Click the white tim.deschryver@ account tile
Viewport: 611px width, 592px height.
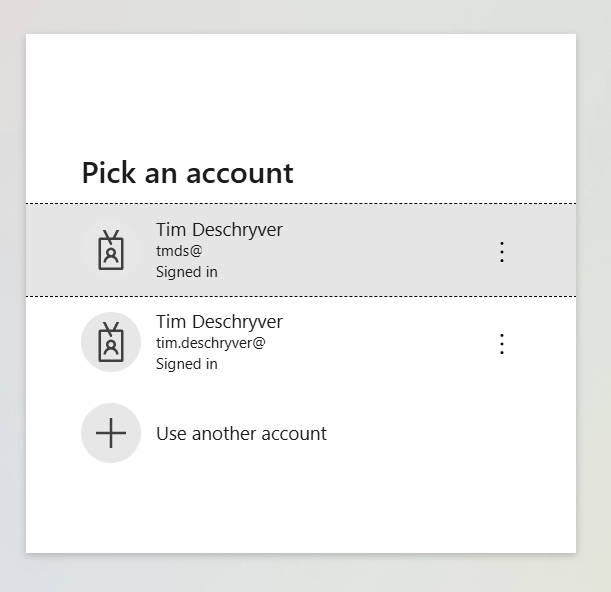click(x=301, y=342)
